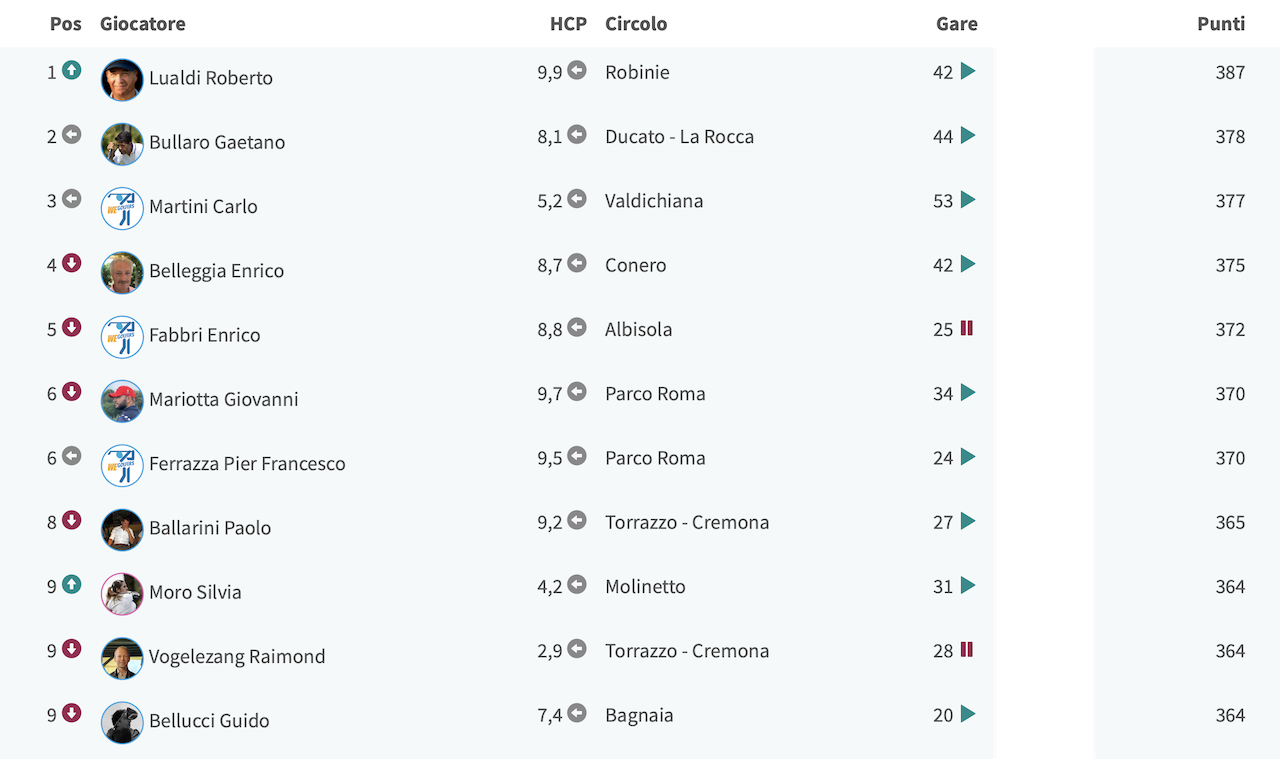The image size is (1280, 759).
Task: Click the green up arrow beside Moro Silvia
Action: tap(71, 584)
